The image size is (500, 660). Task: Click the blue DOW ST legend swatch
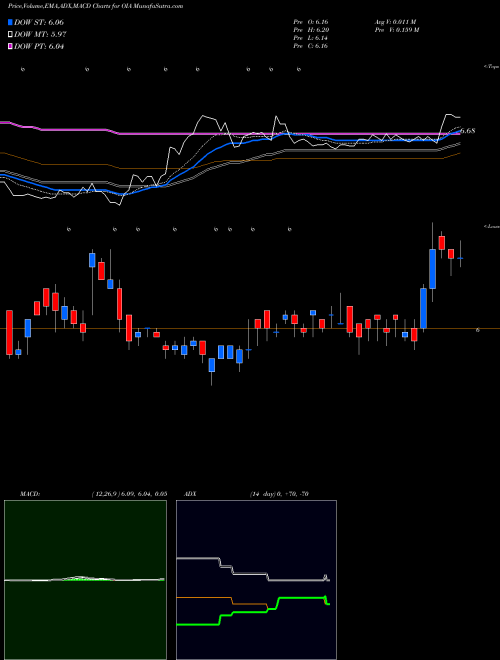11,22
